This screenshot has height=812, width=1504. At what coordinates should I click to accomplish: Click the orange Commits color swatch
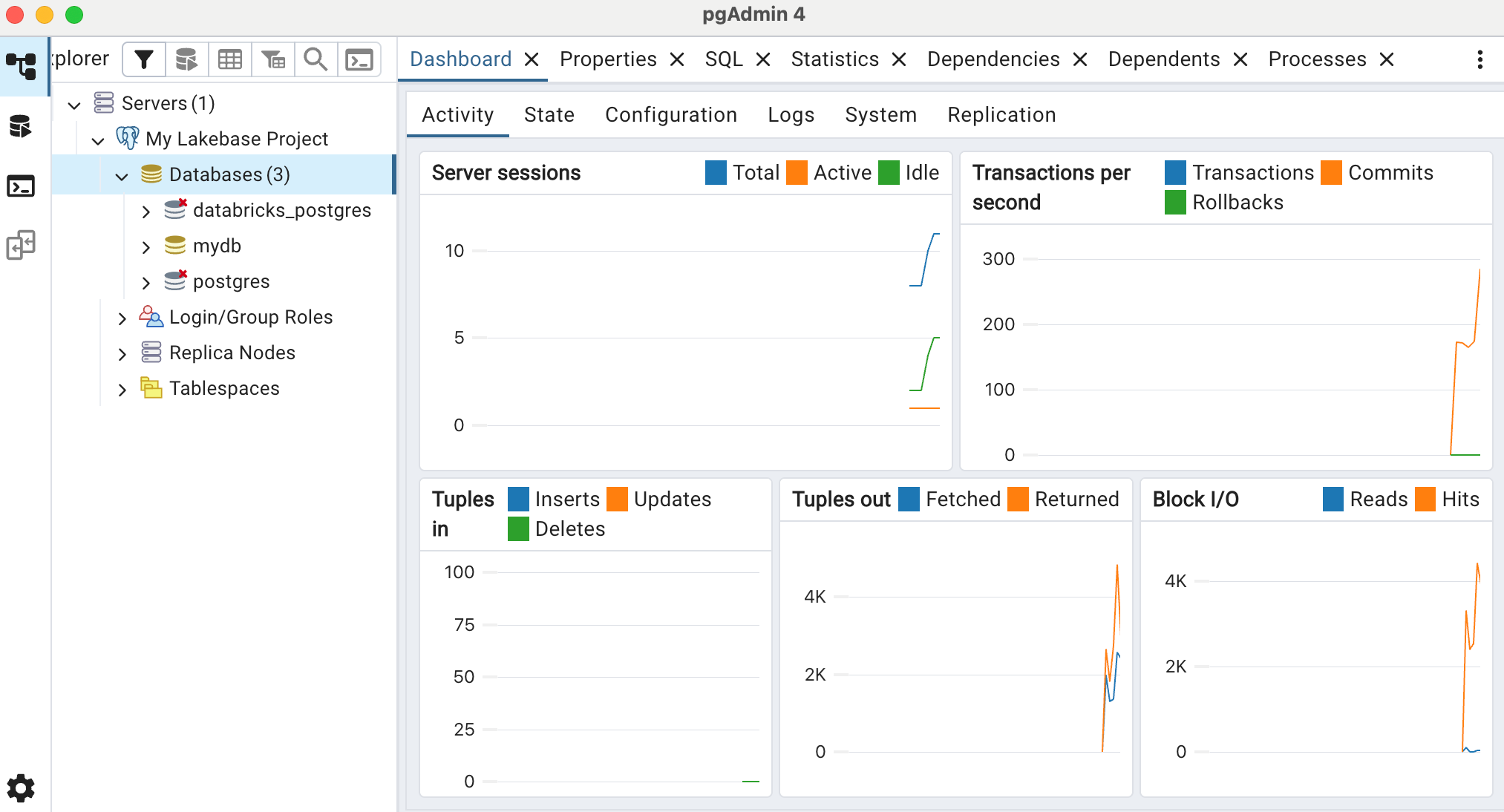(x=1331, y=172)
